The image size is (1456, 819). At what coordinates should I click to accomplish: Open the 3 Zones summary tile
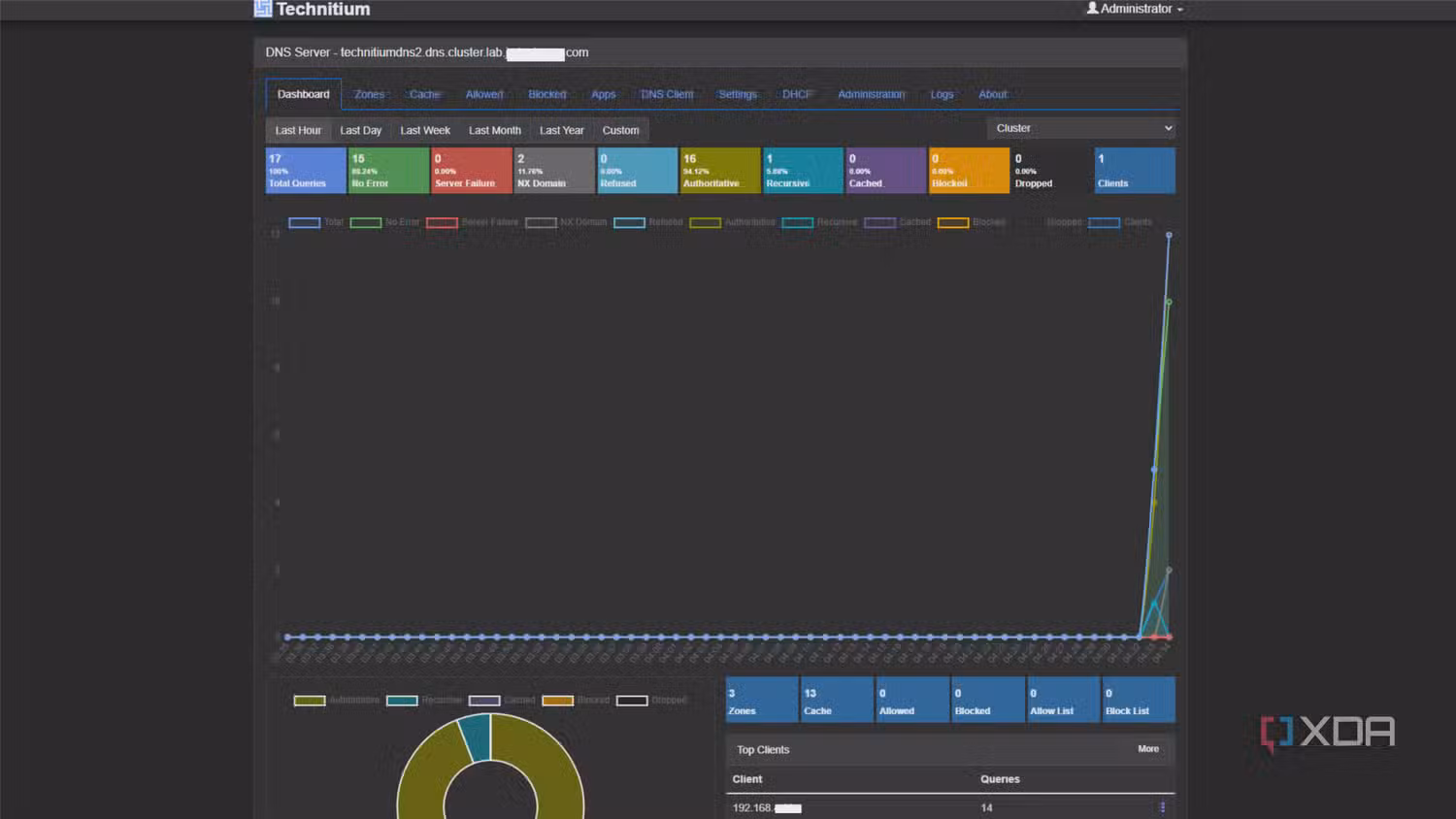pyautogui.click(x=762, y=700)
